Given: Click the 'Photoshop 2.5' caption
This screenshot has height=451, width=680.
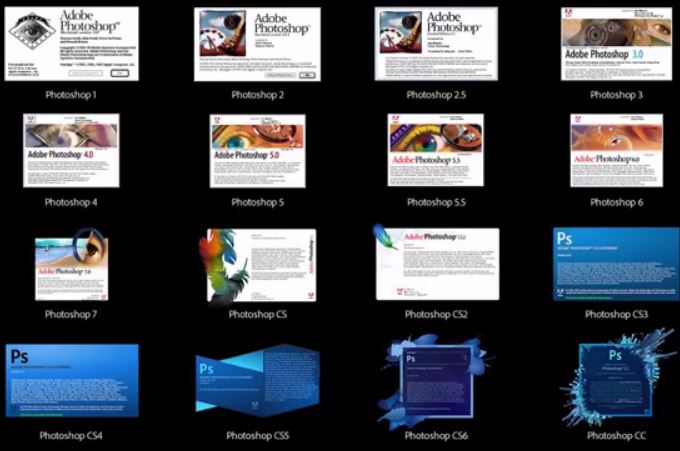Looking at the screenshot, I should tap(436, 95).
